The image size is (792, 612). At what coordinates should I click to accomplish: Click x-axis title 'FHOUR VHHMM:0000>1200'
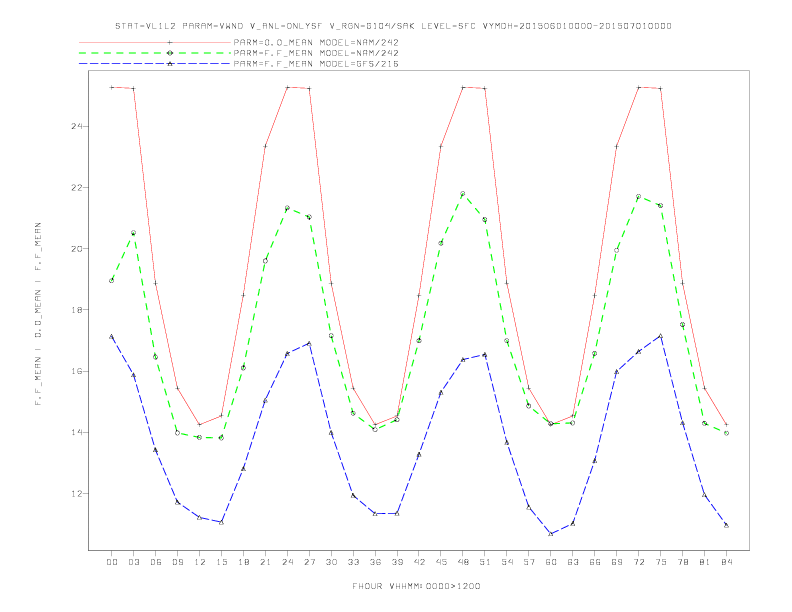416,586
